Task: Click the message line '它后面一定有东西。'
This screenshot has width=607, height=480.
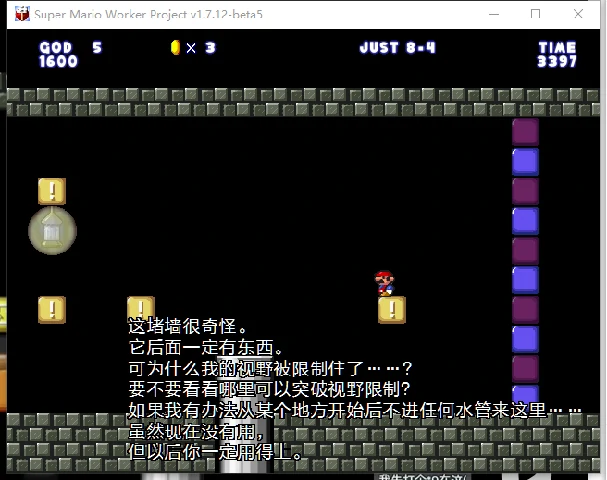Action: tap(205, 347)
